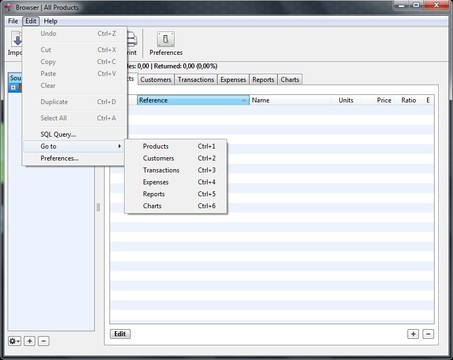Click the Cut menu entry

[x=75, y=50]
